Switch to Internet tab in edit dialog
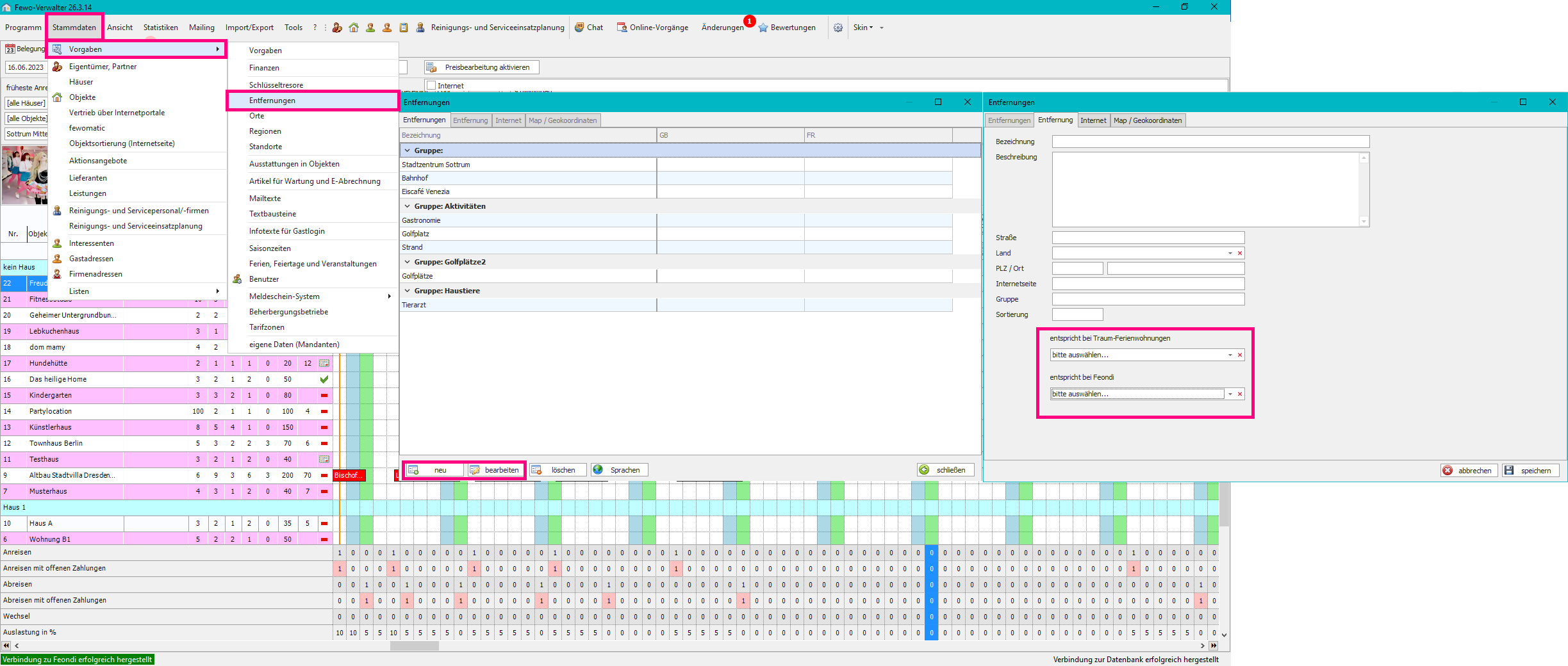Viewport: 1568px width, 666px height. coord(1093,120)
